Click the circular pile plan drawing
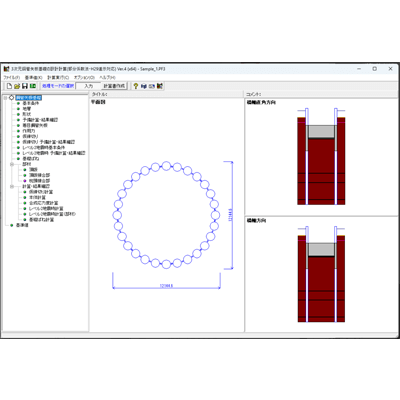400x400 pixels. (166, 215)
